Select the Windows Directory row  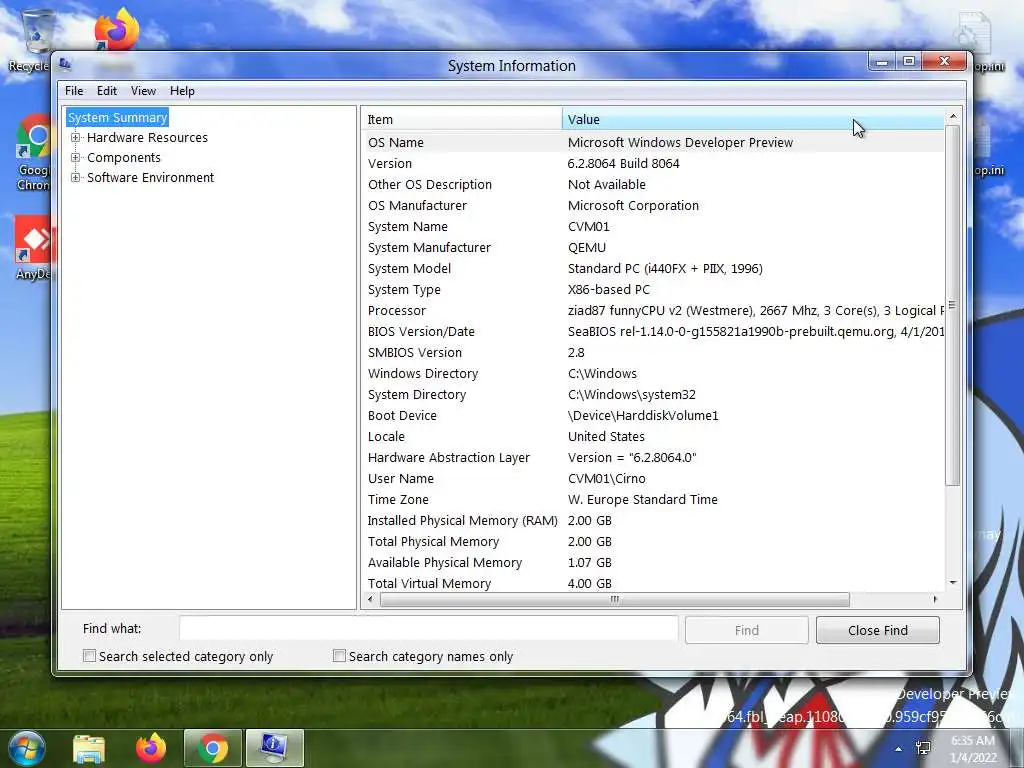point(653,373)
